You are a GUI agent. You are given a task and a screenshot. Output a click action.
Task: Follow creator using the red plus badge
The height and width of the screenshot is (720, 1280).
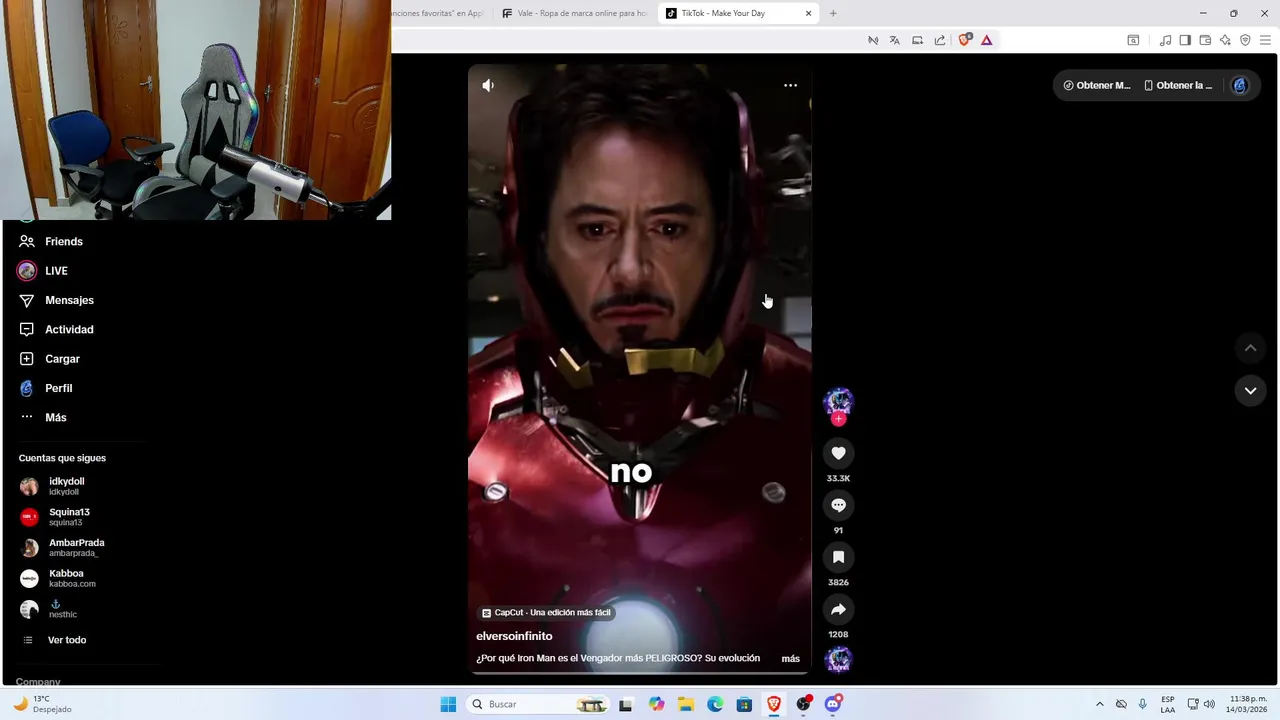(x=838, y=419)
